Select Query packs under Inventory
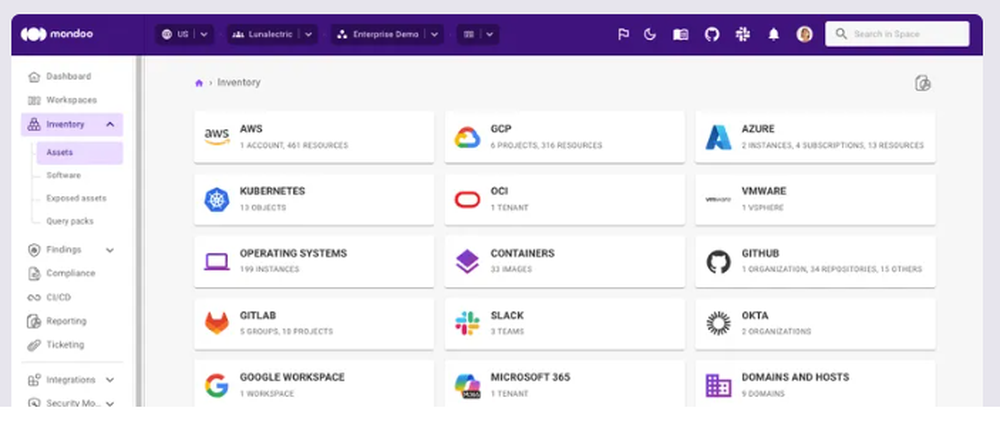Viewport: 1000px width, 438px height. 70,221
